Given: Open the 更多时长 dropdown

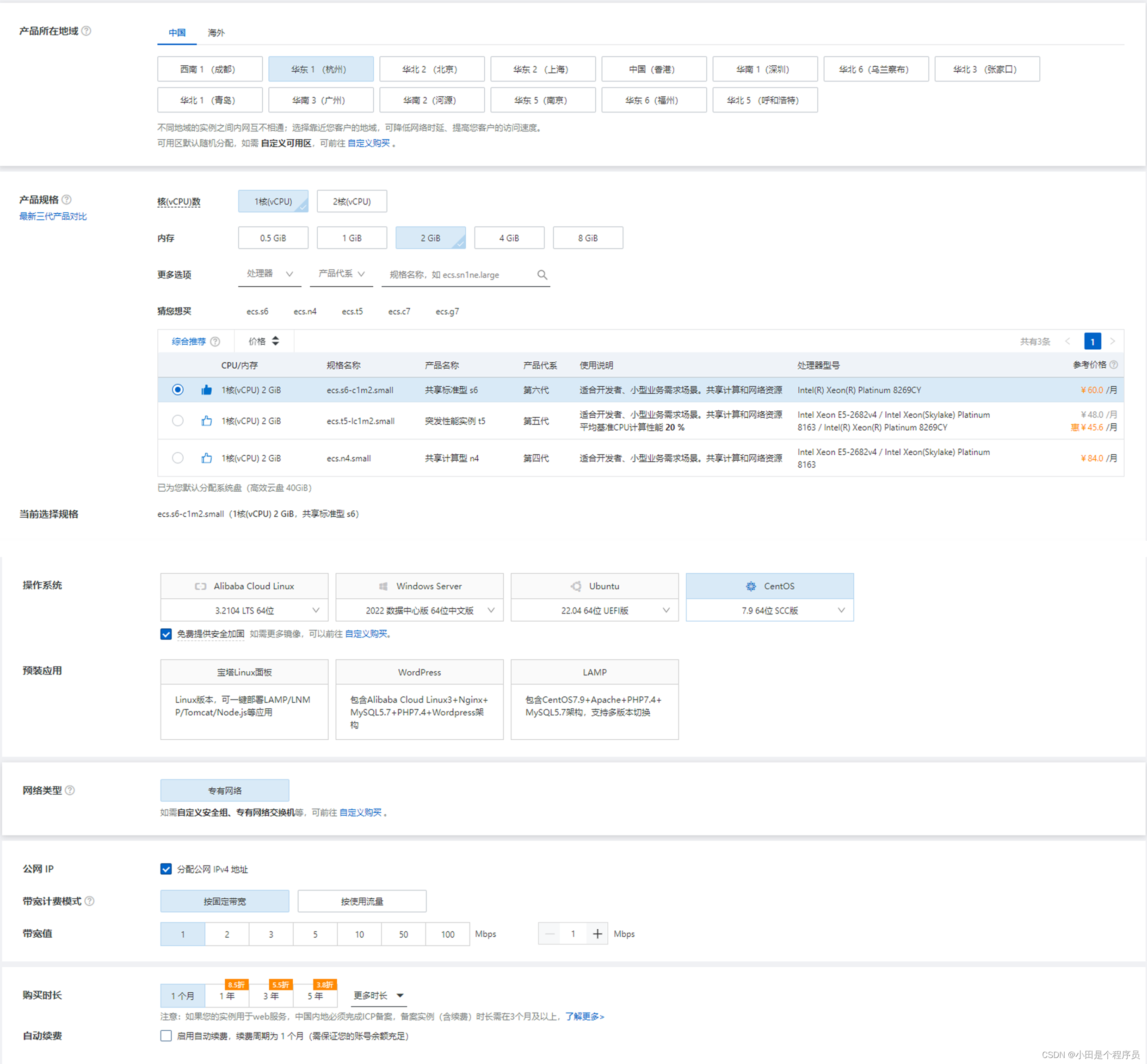Looking at the screenshot, I should [378, 996].
